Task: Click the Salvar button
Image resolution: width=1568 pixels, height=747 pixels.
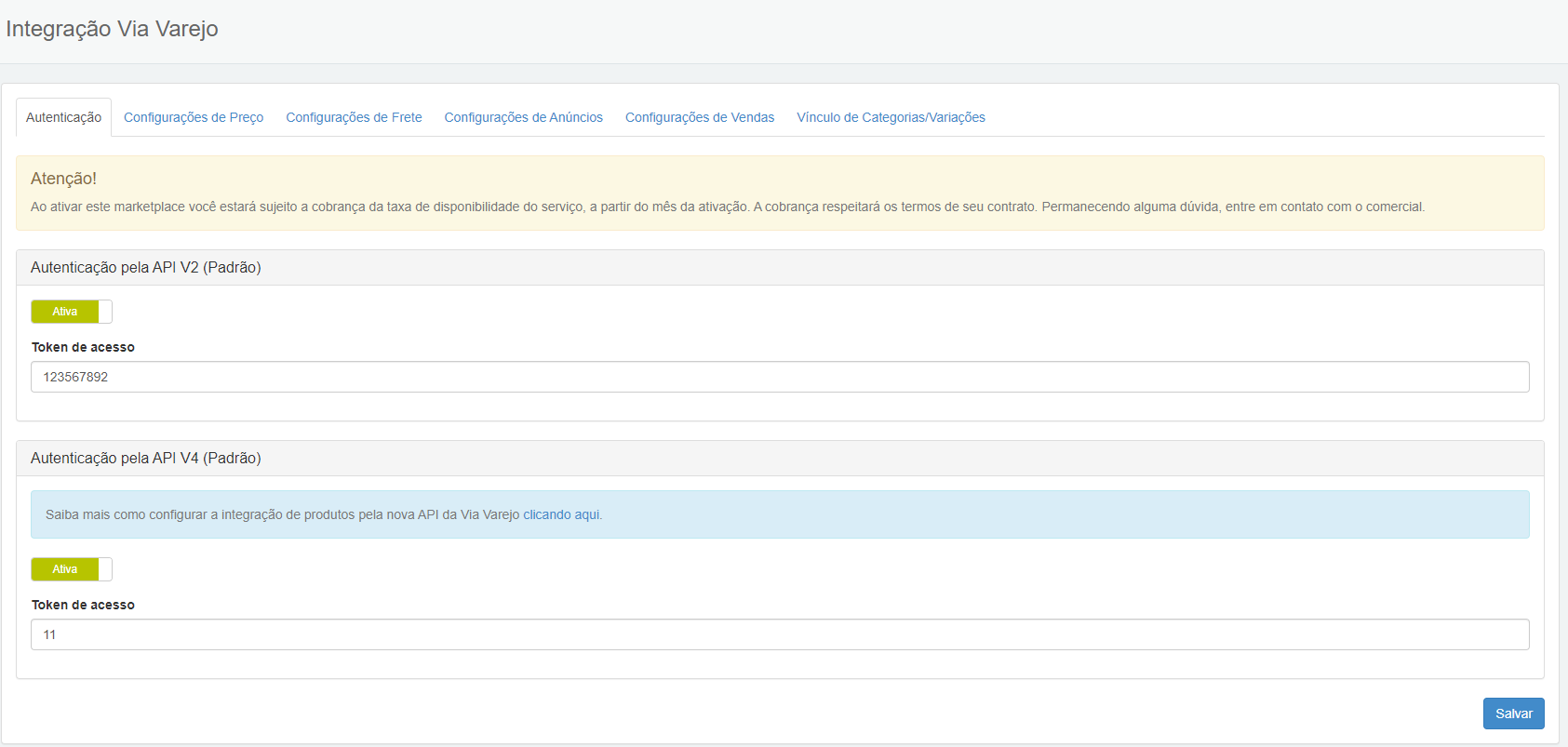Action: click(x=1513, y=714)
